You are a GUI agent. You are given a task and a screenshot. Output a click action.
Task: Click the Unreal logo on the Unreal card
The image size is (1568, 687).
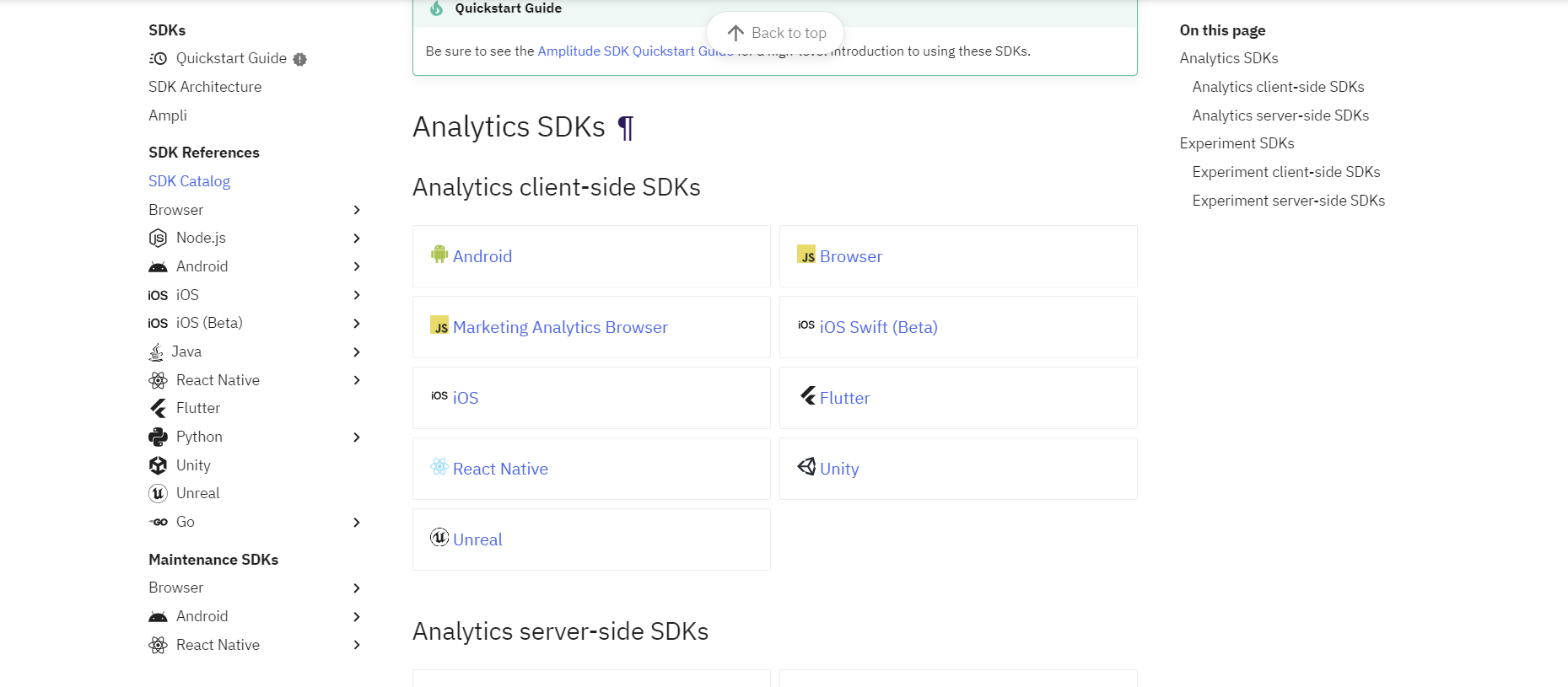click(439, 537)
